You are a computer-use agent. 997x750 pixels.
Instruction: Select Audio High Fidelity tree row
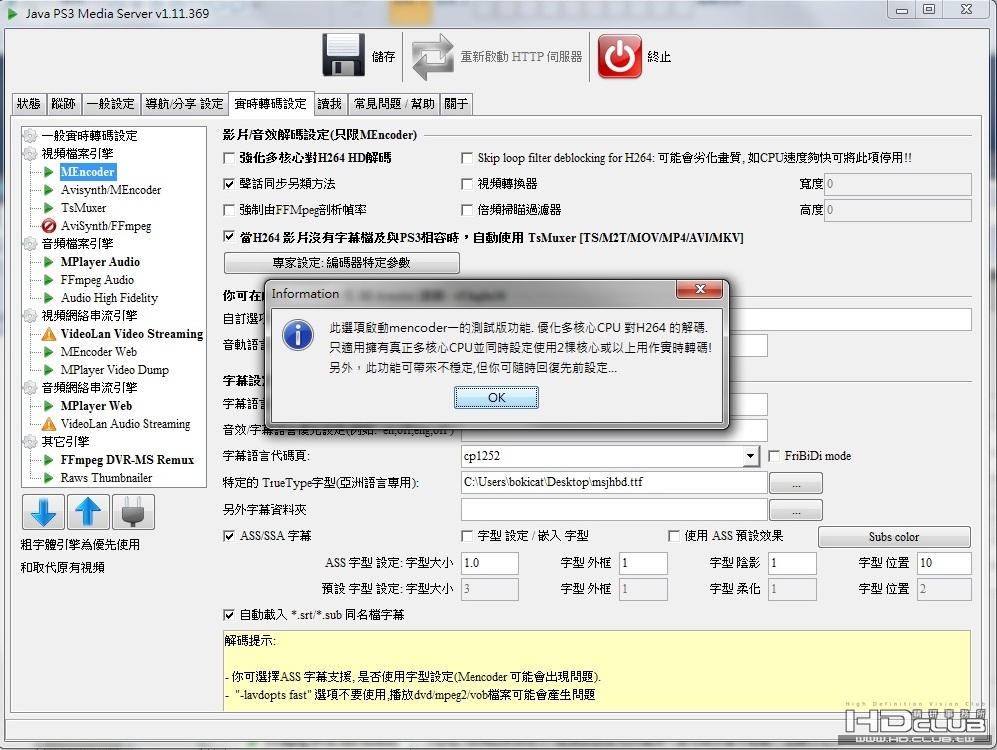coord(109,297)
